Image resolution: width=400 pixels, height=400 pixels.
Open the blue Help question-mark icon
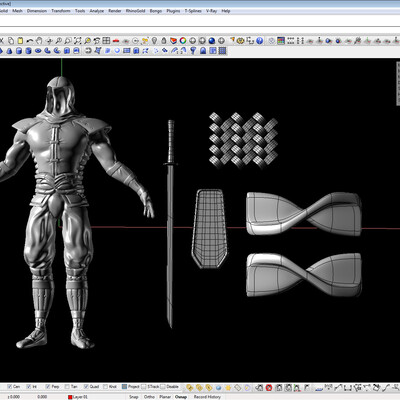click(x=260, y=41)
